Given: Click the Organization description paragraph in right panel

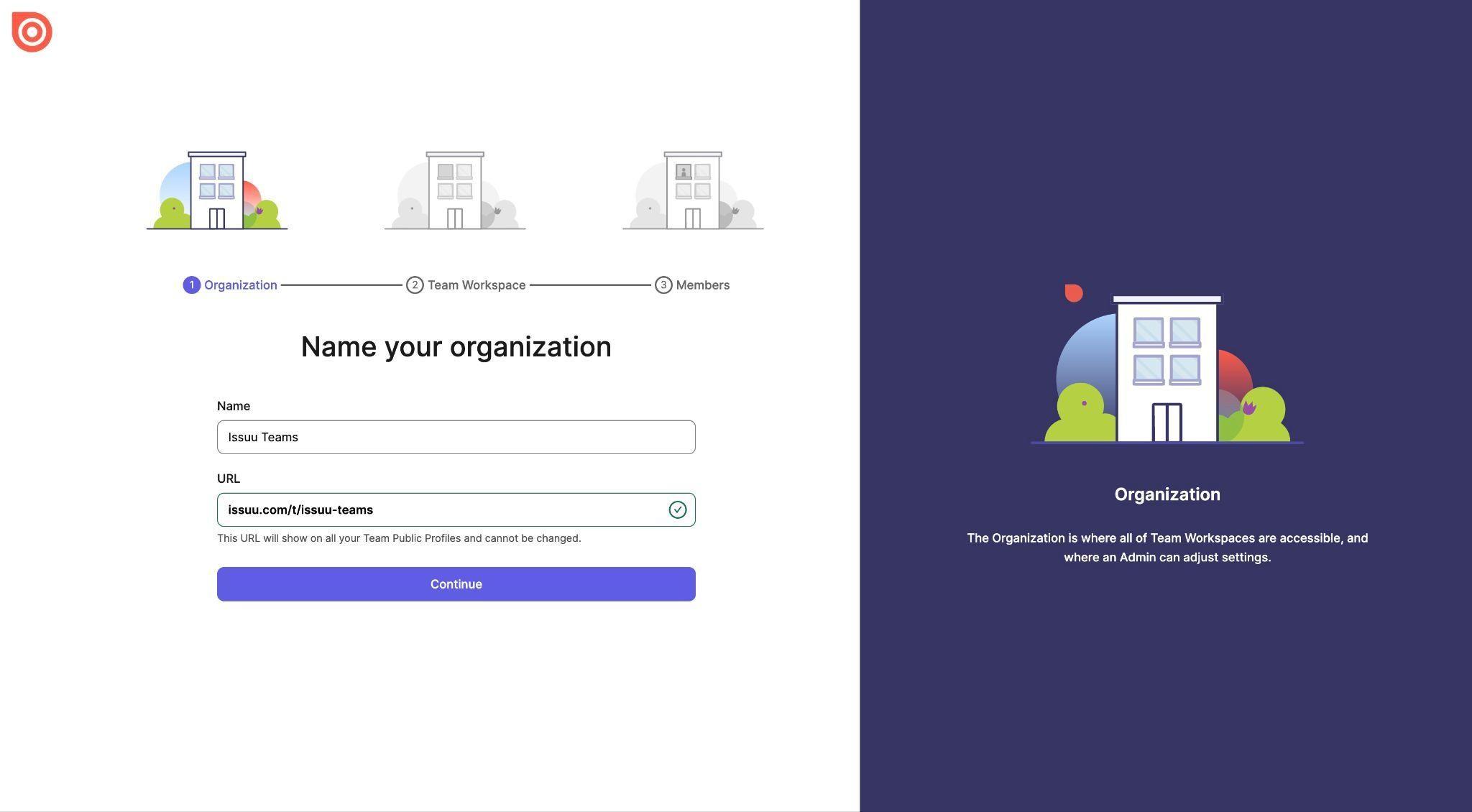Looking at the screenshot, I should pos(1167,548).
